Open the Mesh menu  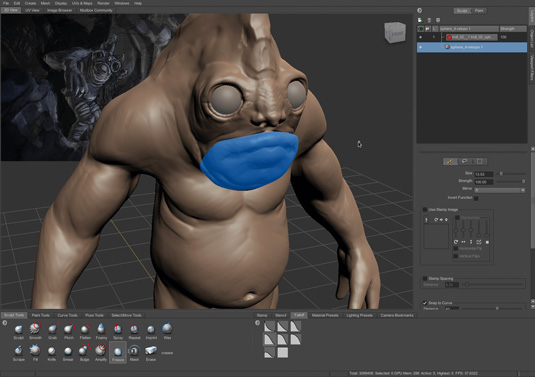pyautogui.click(x=45, y=3)
